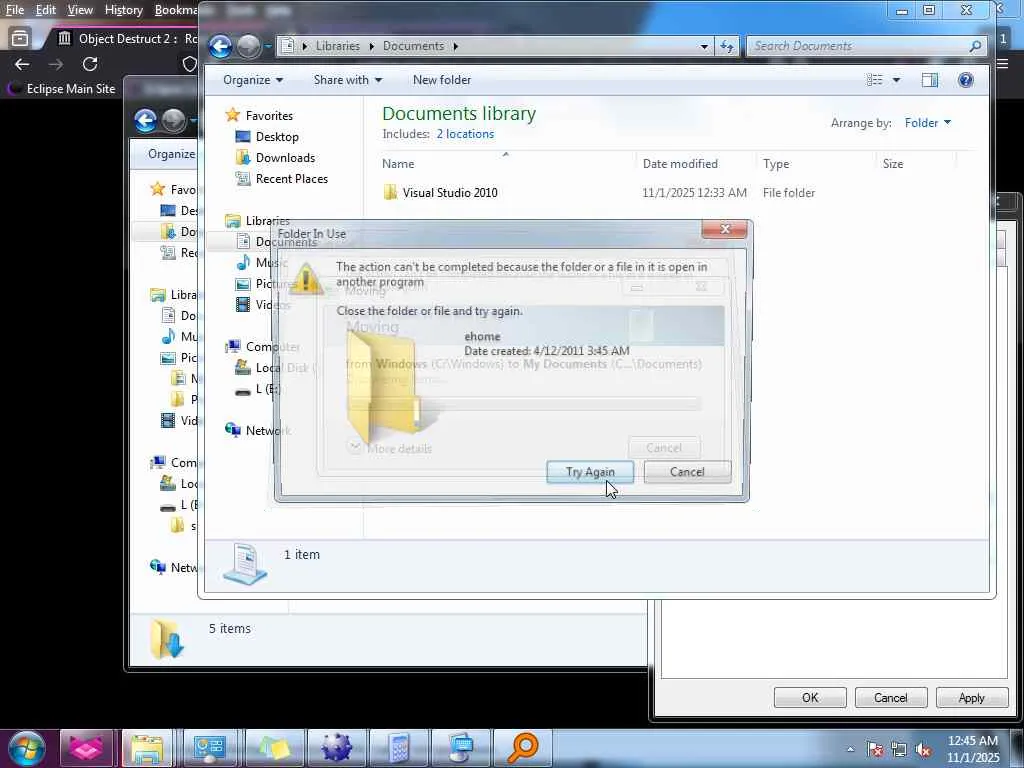The height and width of the screenshot is (768, 1024).
Task: Click the forward arrow in Documents window
Action: [x=248, y=46]
